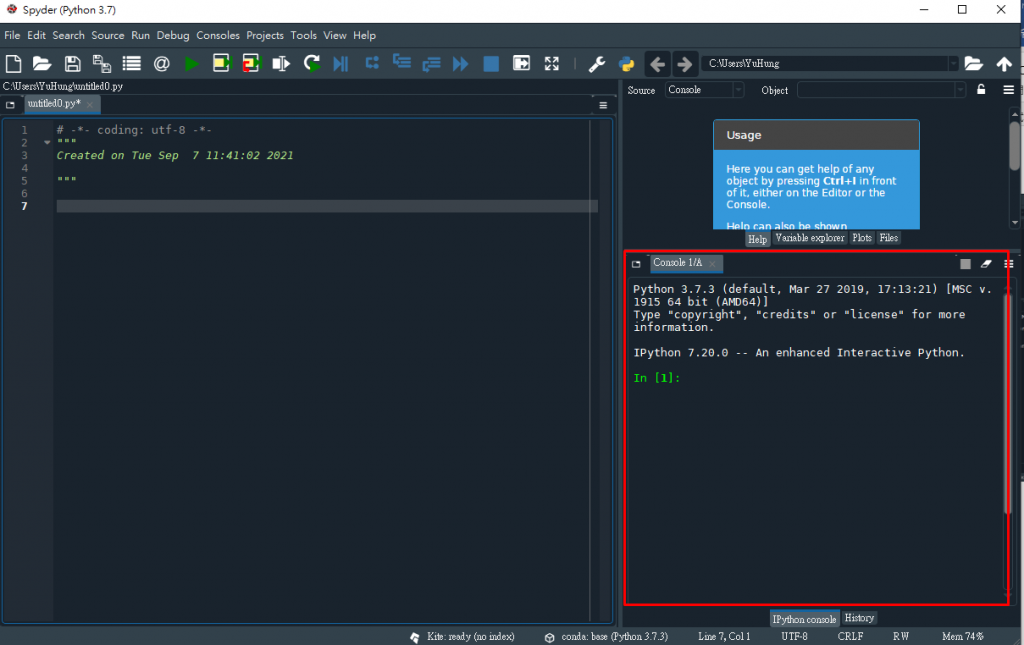The width and height of the screenshot is (1024, 645).
Task: Open the Consoles menu
Action: coord(218,35)
